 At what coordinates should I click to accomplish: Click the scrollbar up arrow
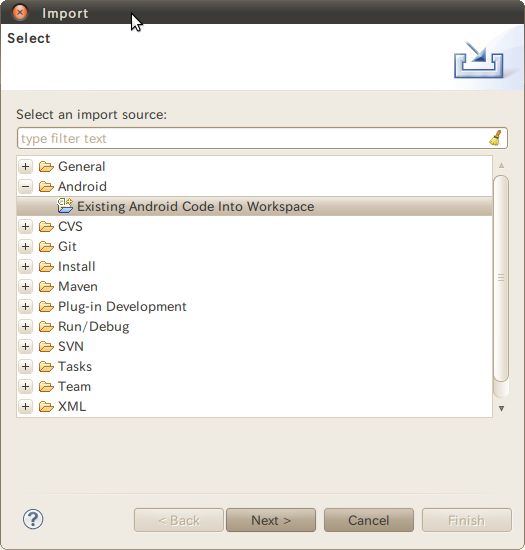click(501, 165)
